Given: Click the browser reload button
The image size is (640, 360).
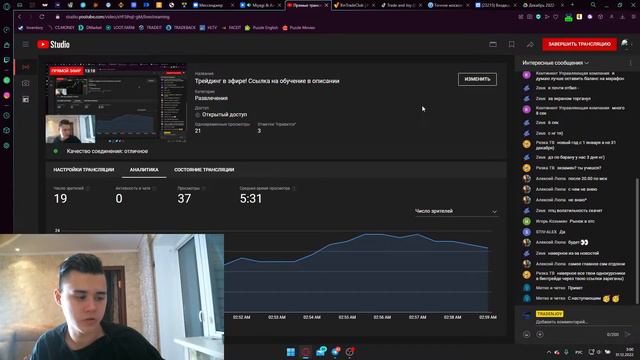Looking at the screenshot, I should tap(42, 17).
